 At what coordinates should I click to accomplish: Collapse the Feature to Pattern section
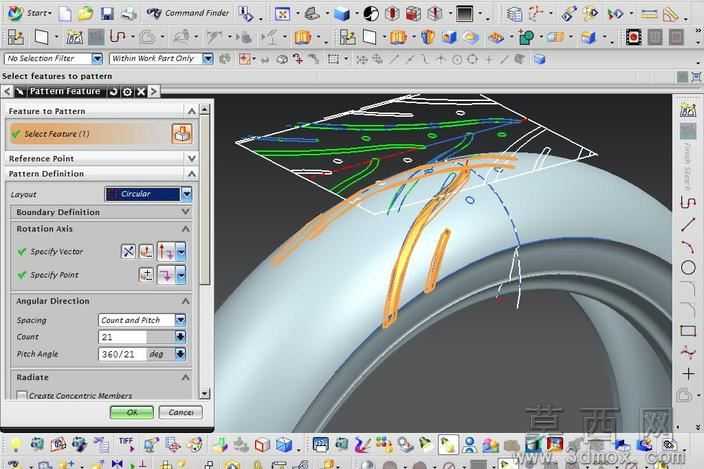(x=191, y=111)
